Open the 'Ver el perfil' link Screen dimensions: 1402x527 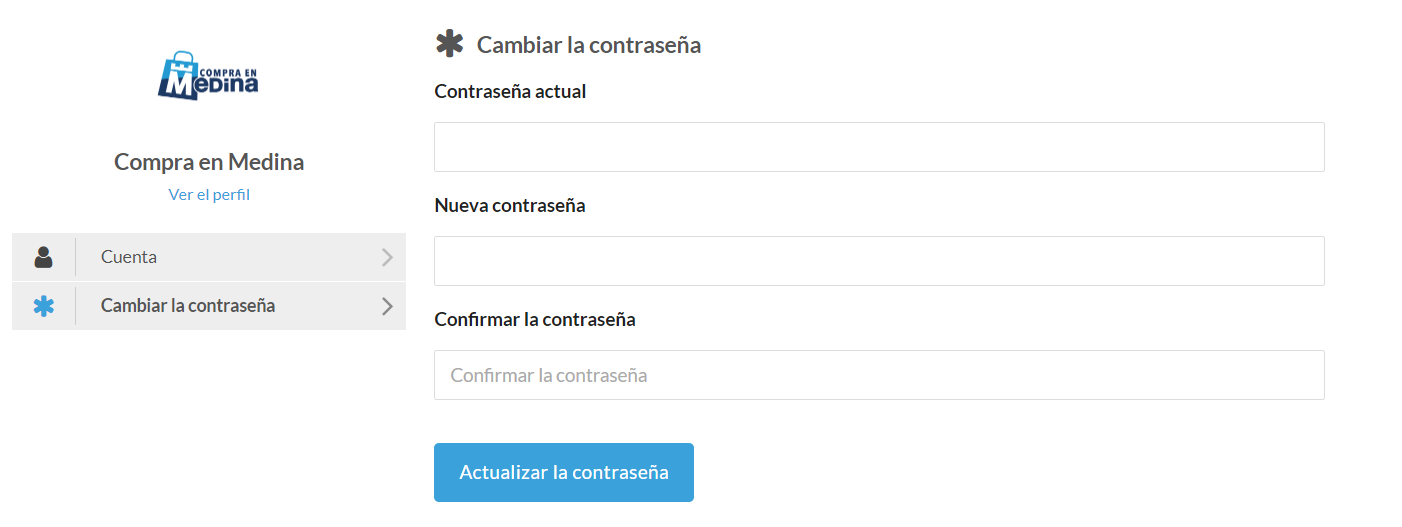209,194
